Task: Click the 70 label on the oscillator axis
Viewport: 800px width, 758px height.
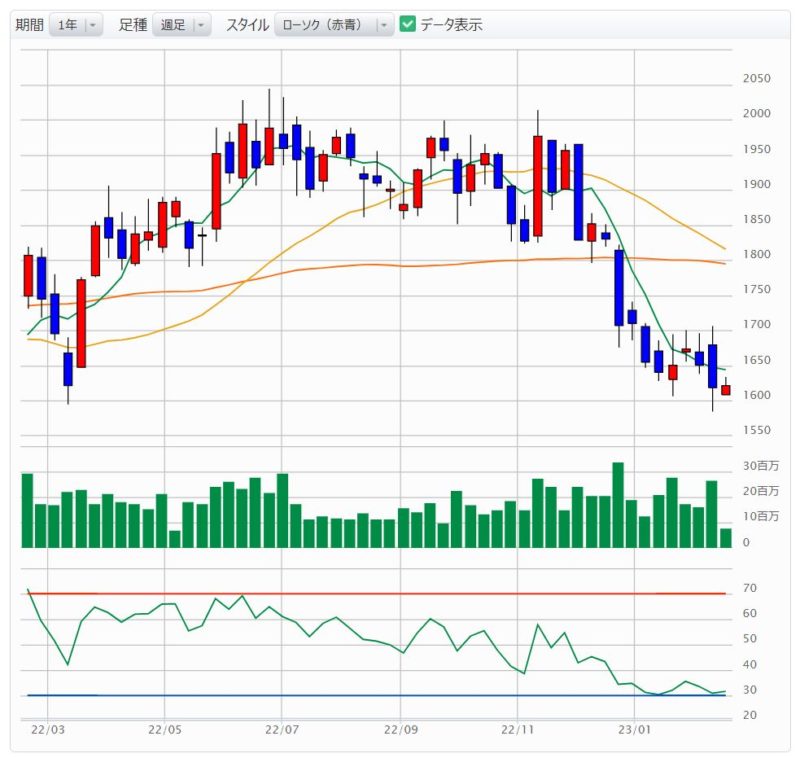Action: pyautogui.click(x=749, y=588)
